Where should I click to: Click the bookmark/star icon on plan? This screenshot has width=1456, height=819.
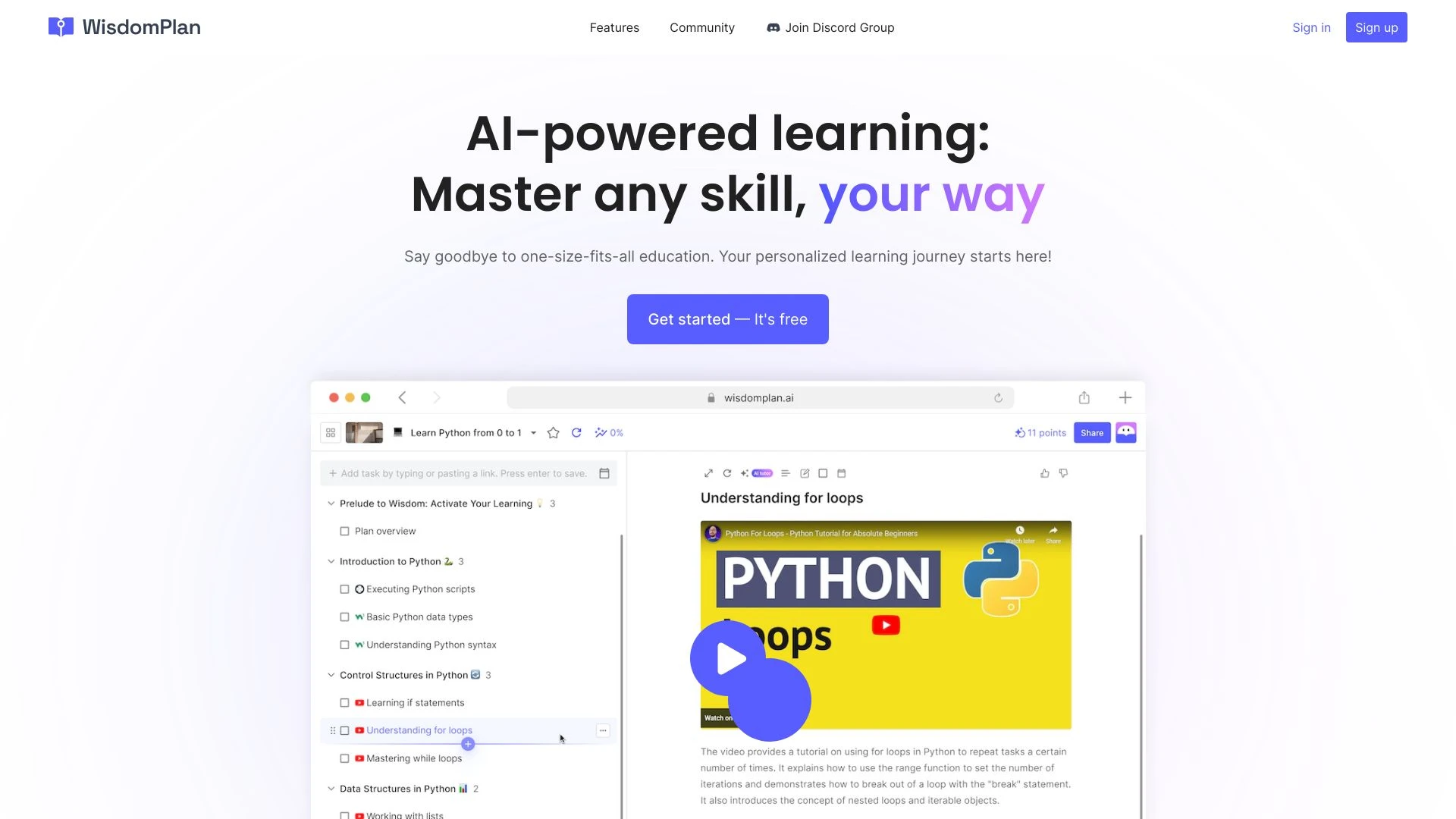click(x=552, y=432)
